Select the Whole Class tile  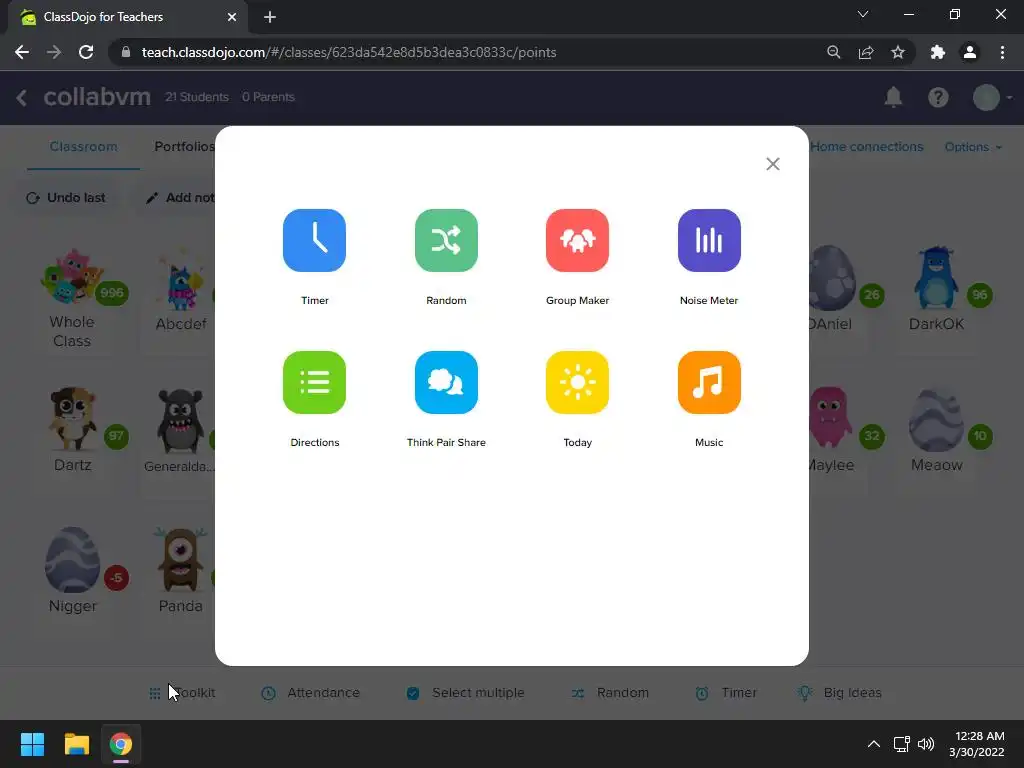point(72,298)
